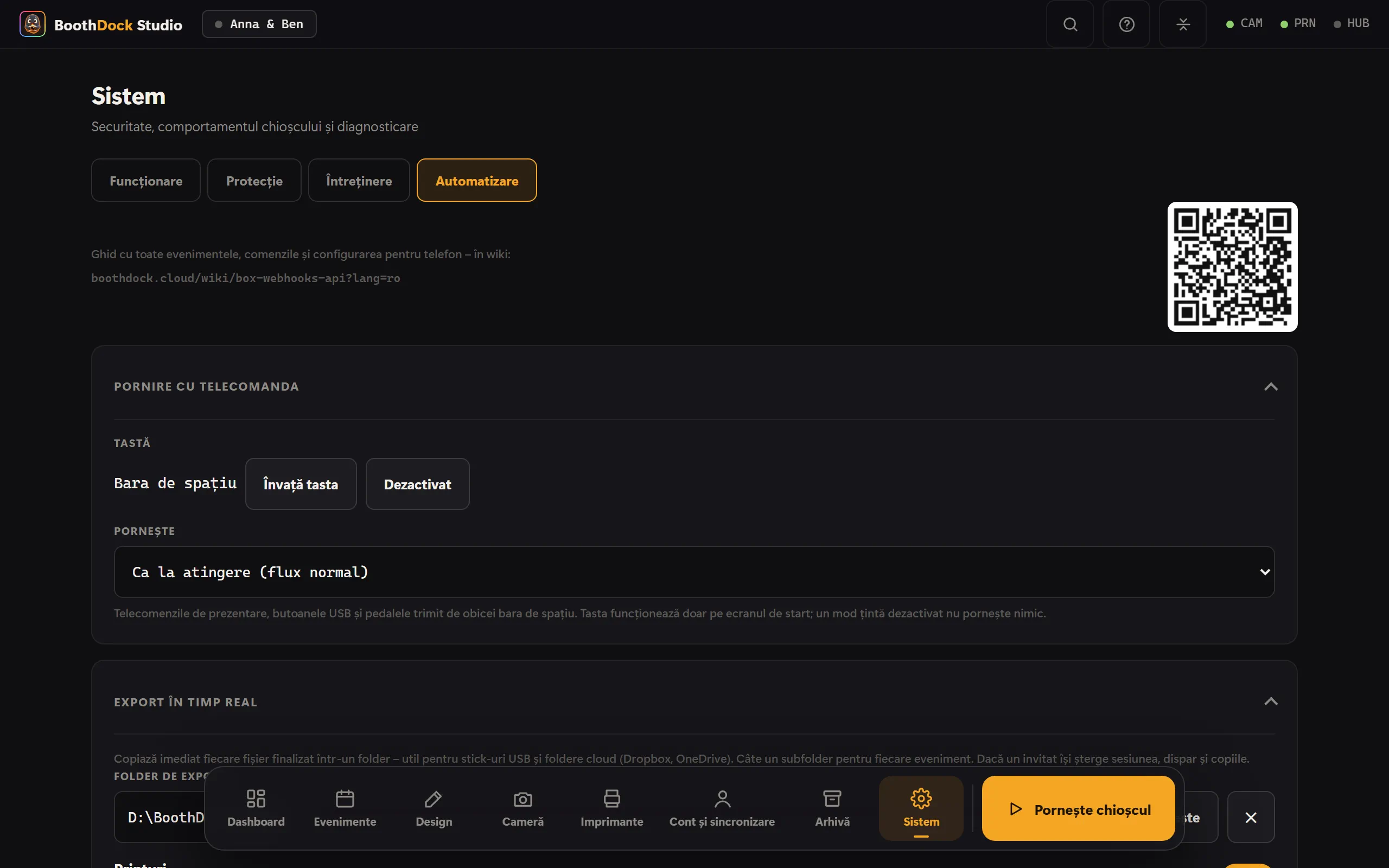Image resolution: width=1389 pixels, height=868 pixels.
Task: Select the Automatizare tab
Action: [x=477, y=180]
